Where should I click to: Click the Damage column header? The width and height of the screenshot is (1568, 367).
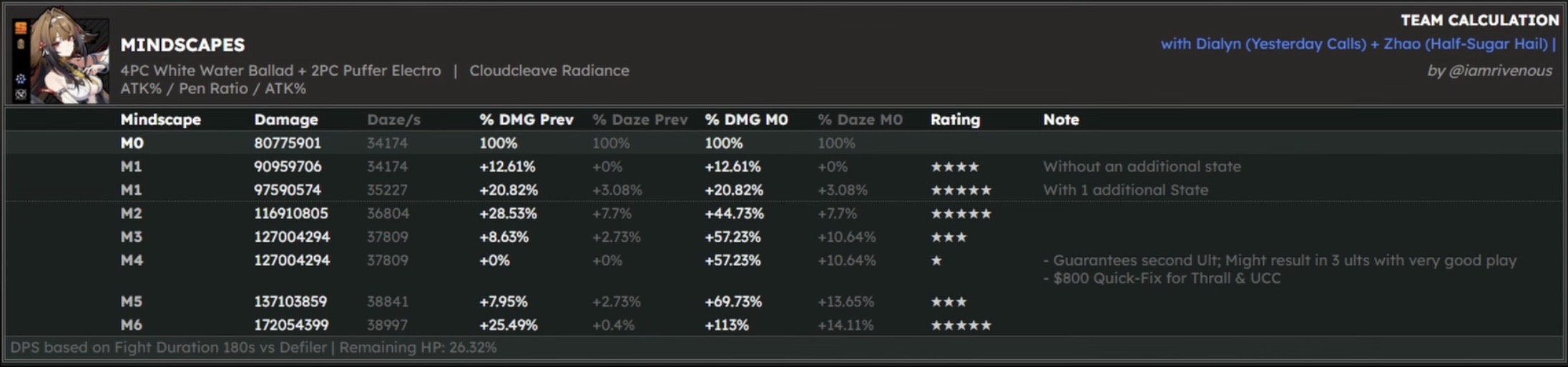[285, 119]
